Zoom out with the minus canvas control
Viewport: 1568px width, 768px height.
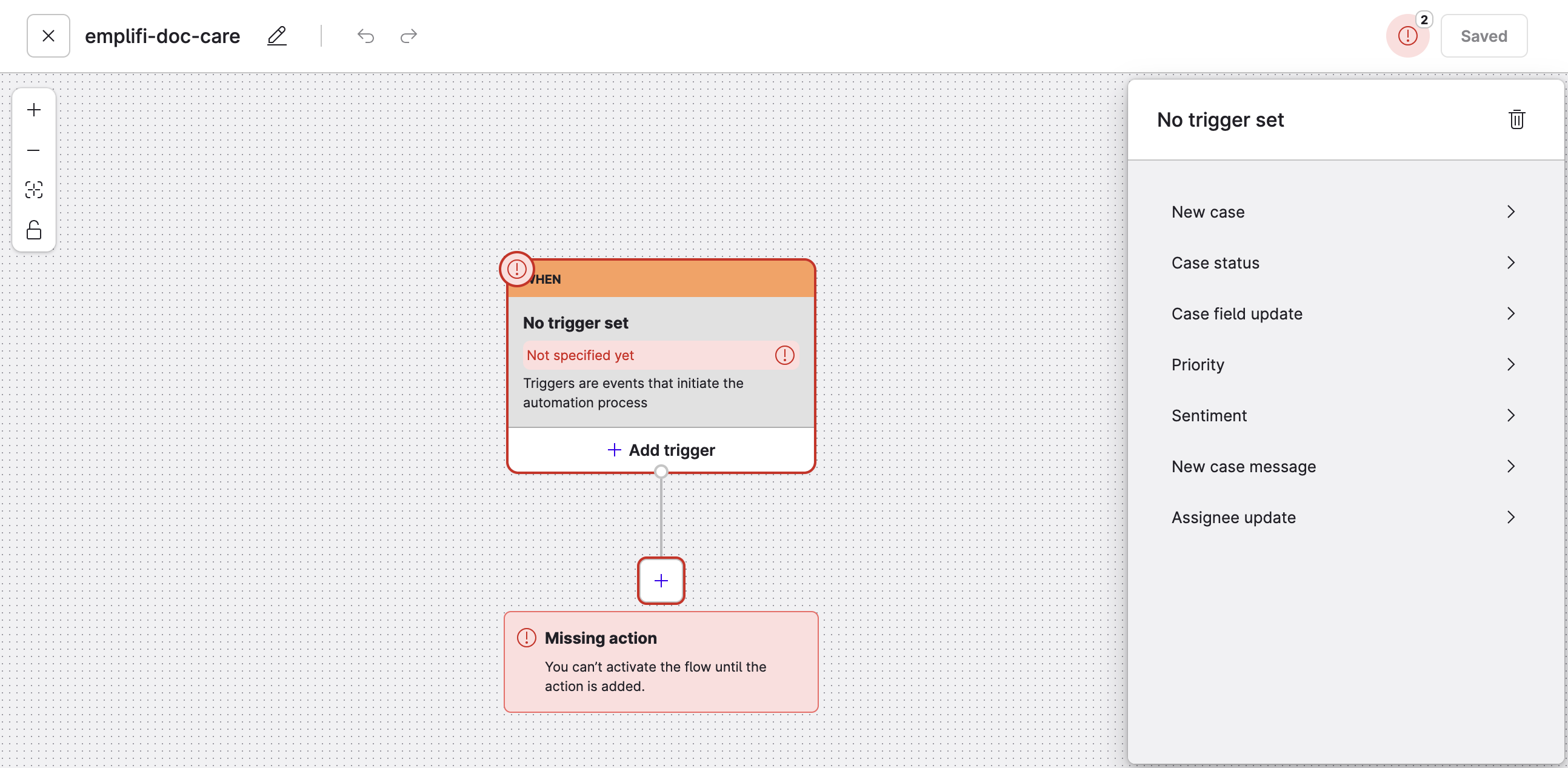34,150
